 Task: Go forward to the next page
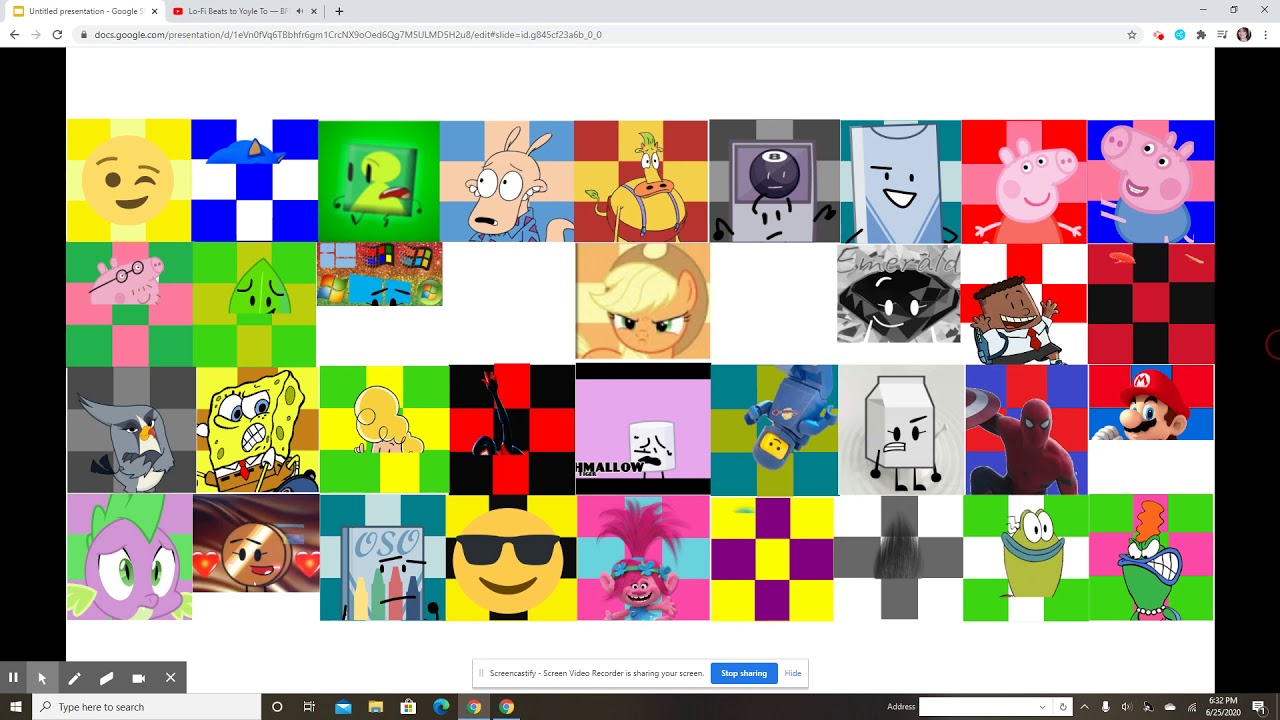click(x=36, y=34)
